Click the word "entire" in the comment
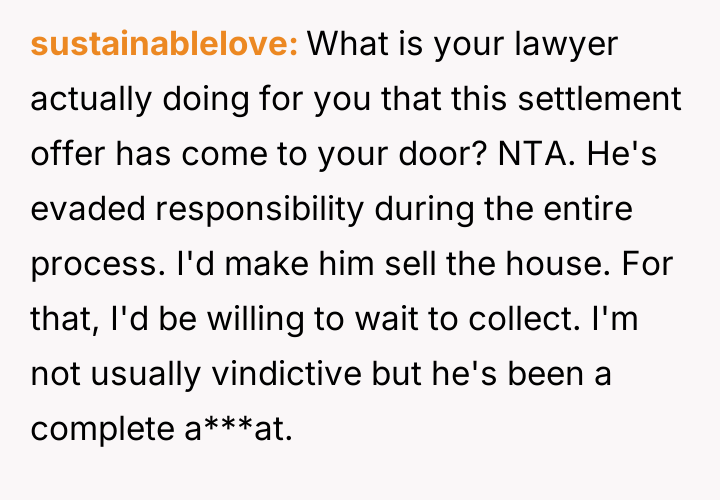 [594, 210]
